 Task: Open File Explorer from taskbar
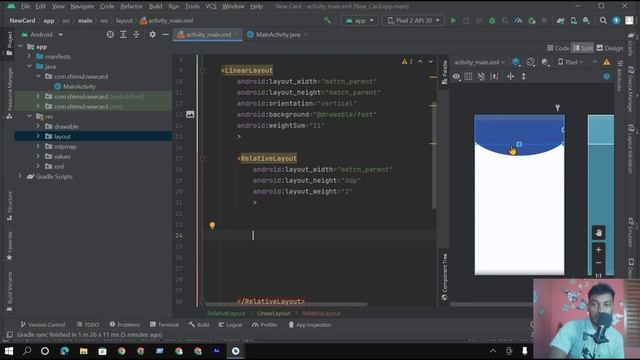point(83,351)
